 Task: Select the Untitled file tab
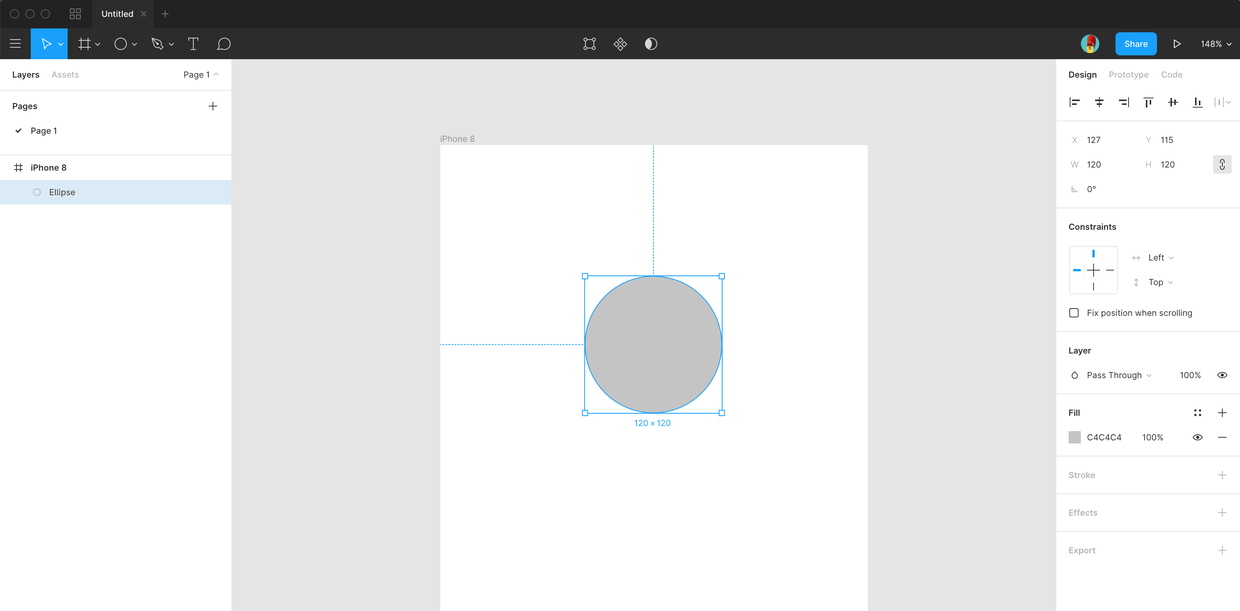pos(117,14)
